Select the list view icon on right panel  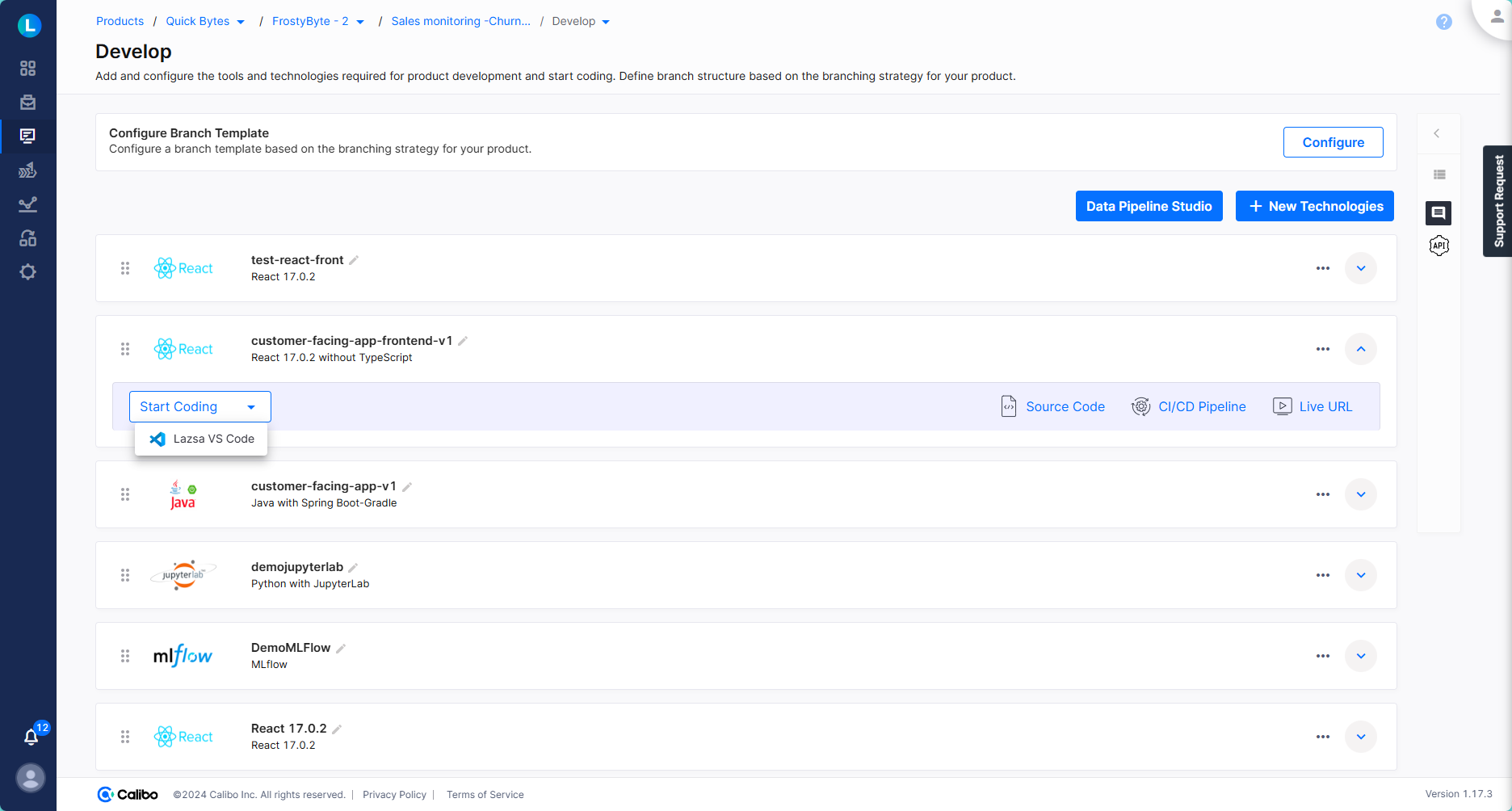tap(1438, 174)
